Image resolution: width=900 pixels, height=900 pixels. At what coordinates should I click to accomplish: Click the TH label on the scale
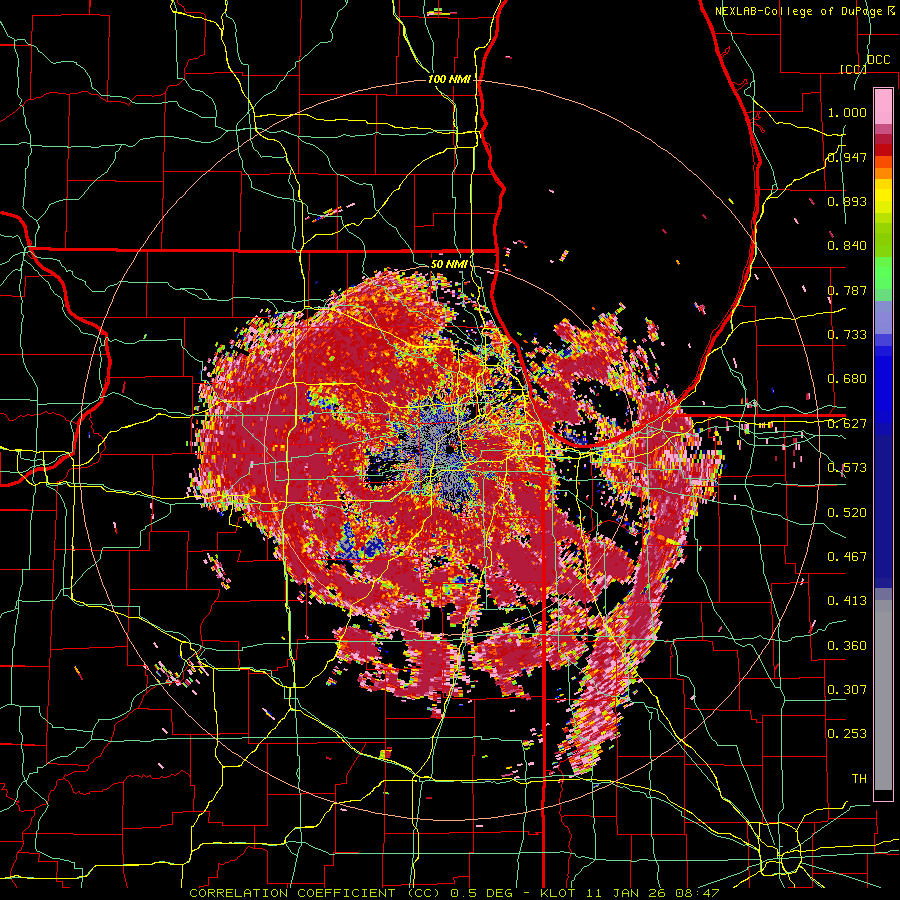tap(859, 779)
